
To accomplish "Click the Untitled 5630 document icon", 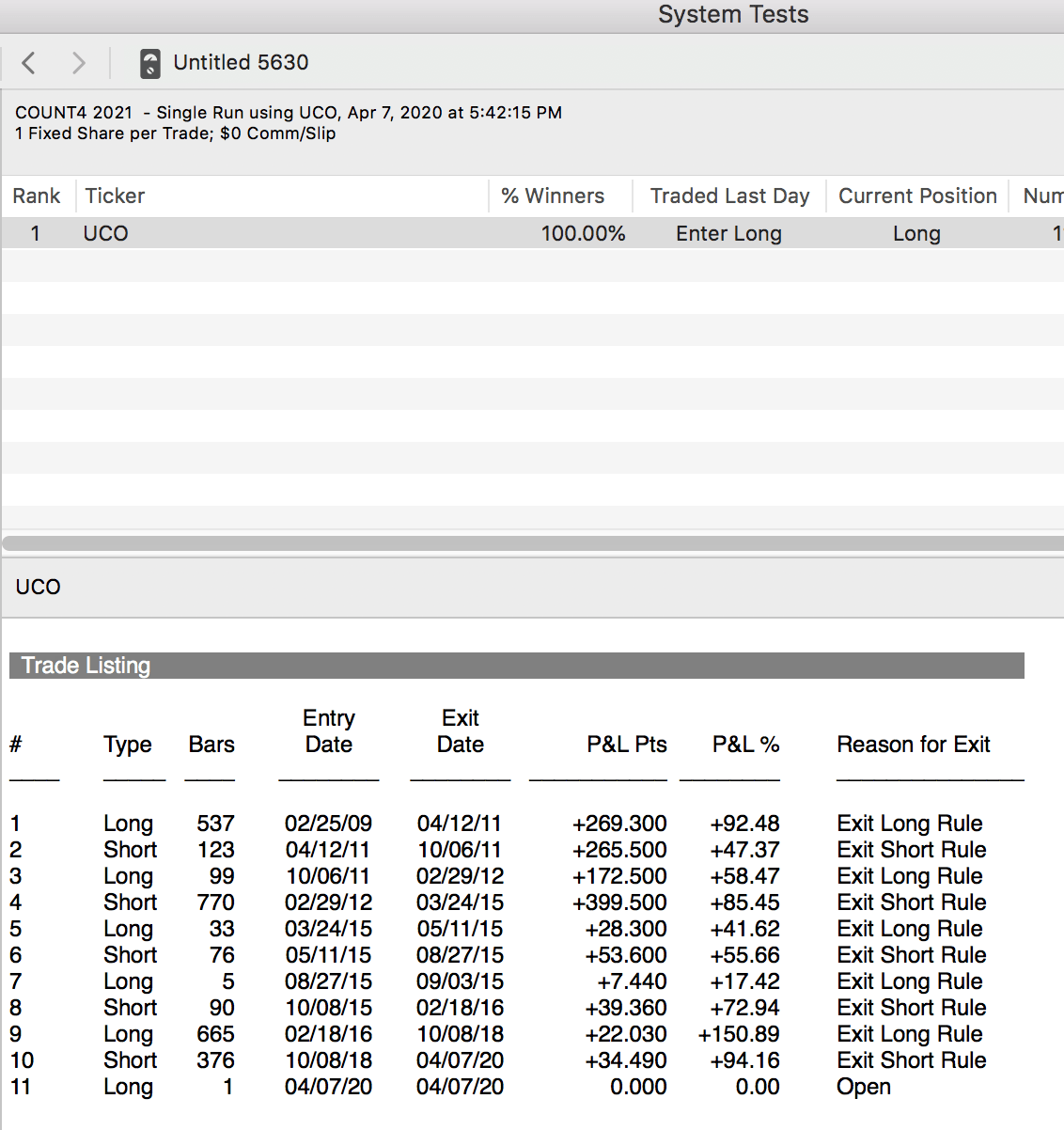I will point(149,63).
